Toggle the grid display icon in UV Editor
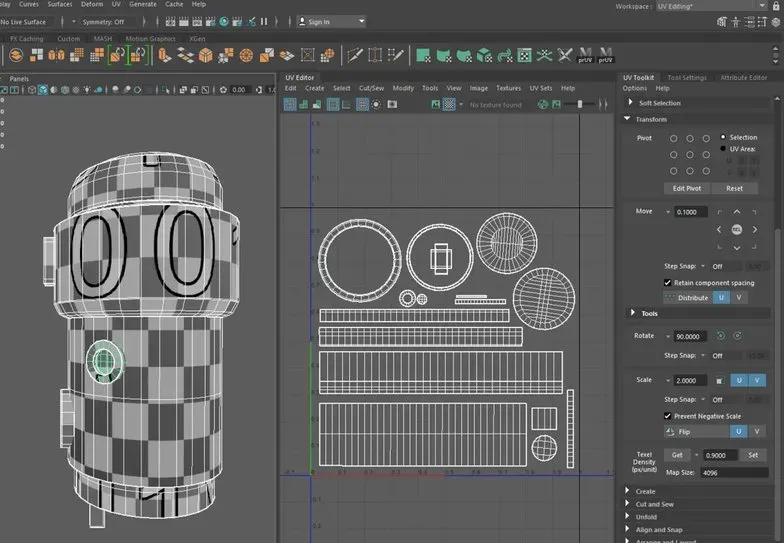Viewport: 784px width, 543px height. [362, 104]
